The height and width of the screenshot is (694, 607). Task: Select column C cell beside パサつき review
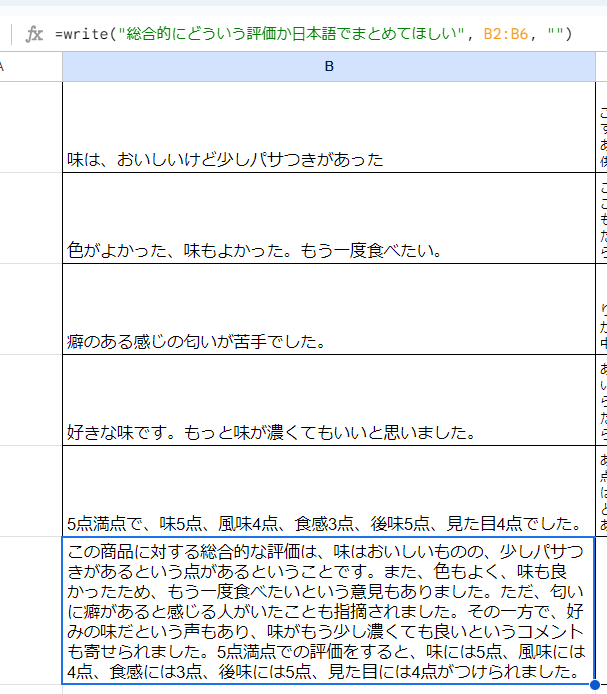(x=601, y=128)
